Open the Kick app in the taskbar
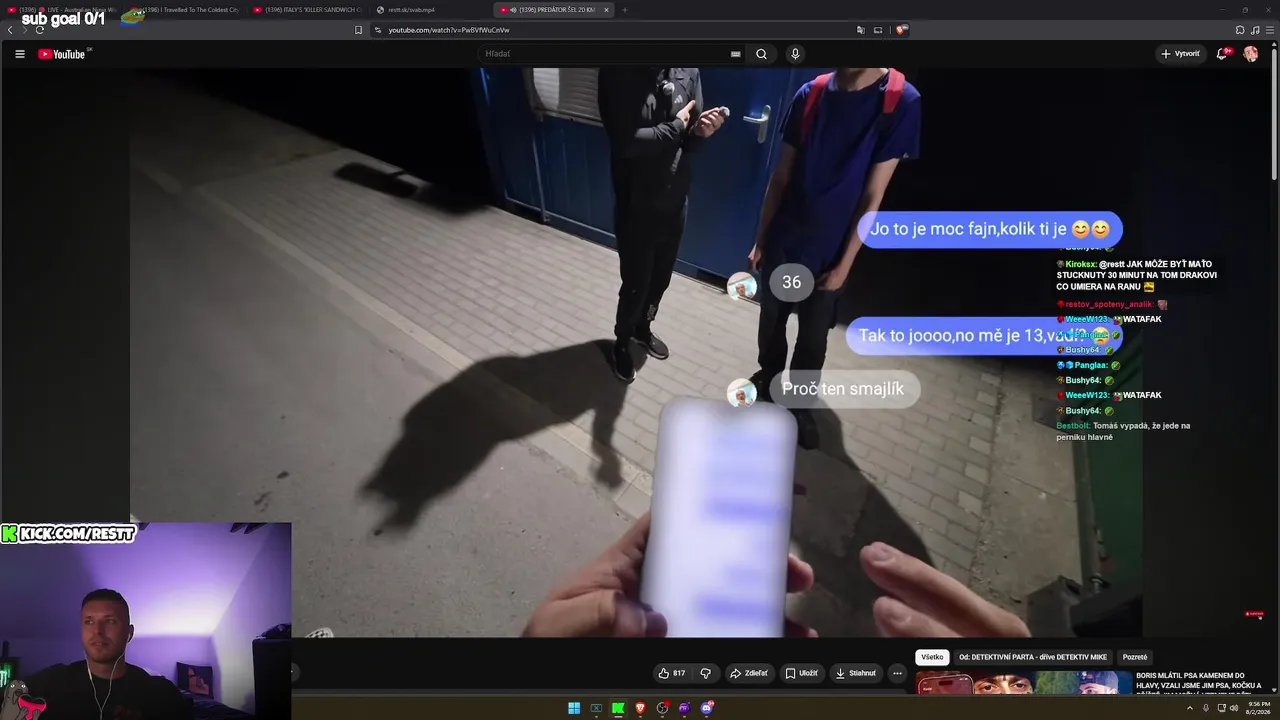The image size is (1280, 720). click(x=618, y=708)
